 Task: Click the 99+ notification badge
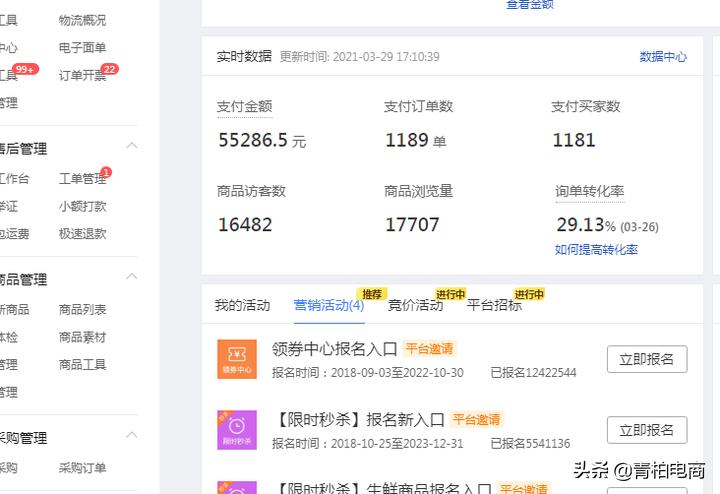click(25, 69)
